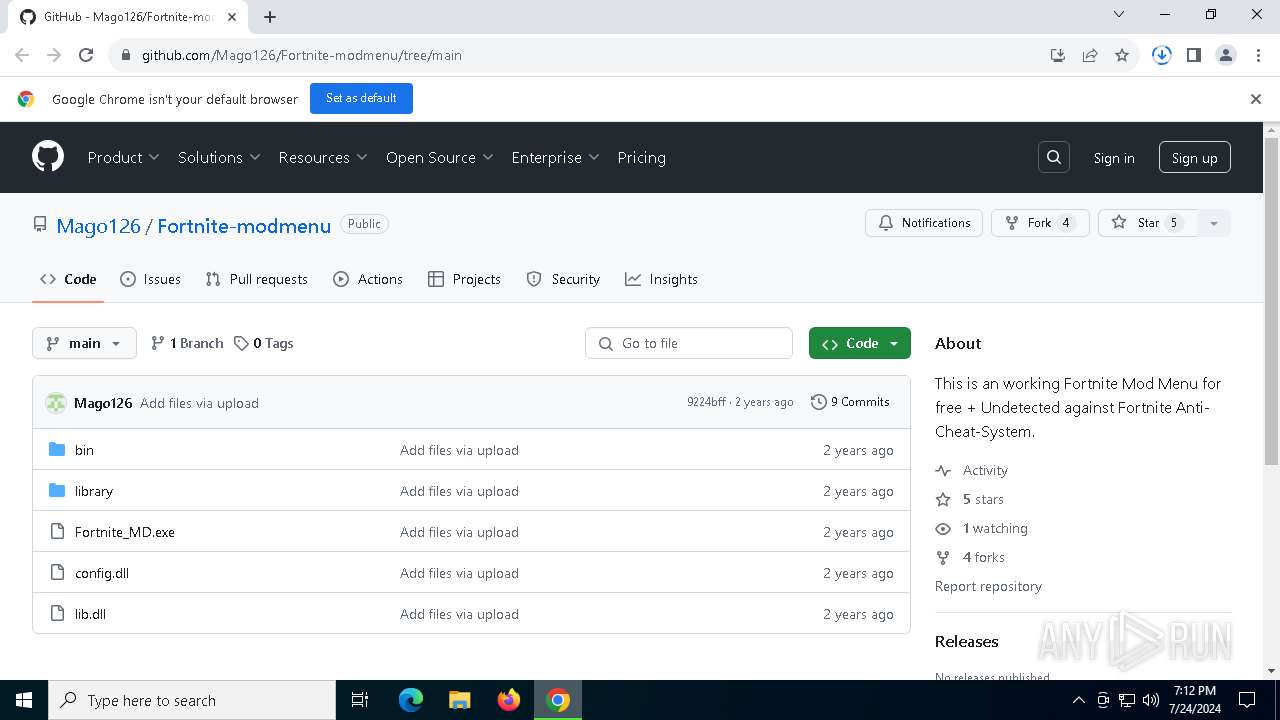Switch to the Security tab
1280x720 pixels.
[x=563, y=279]
